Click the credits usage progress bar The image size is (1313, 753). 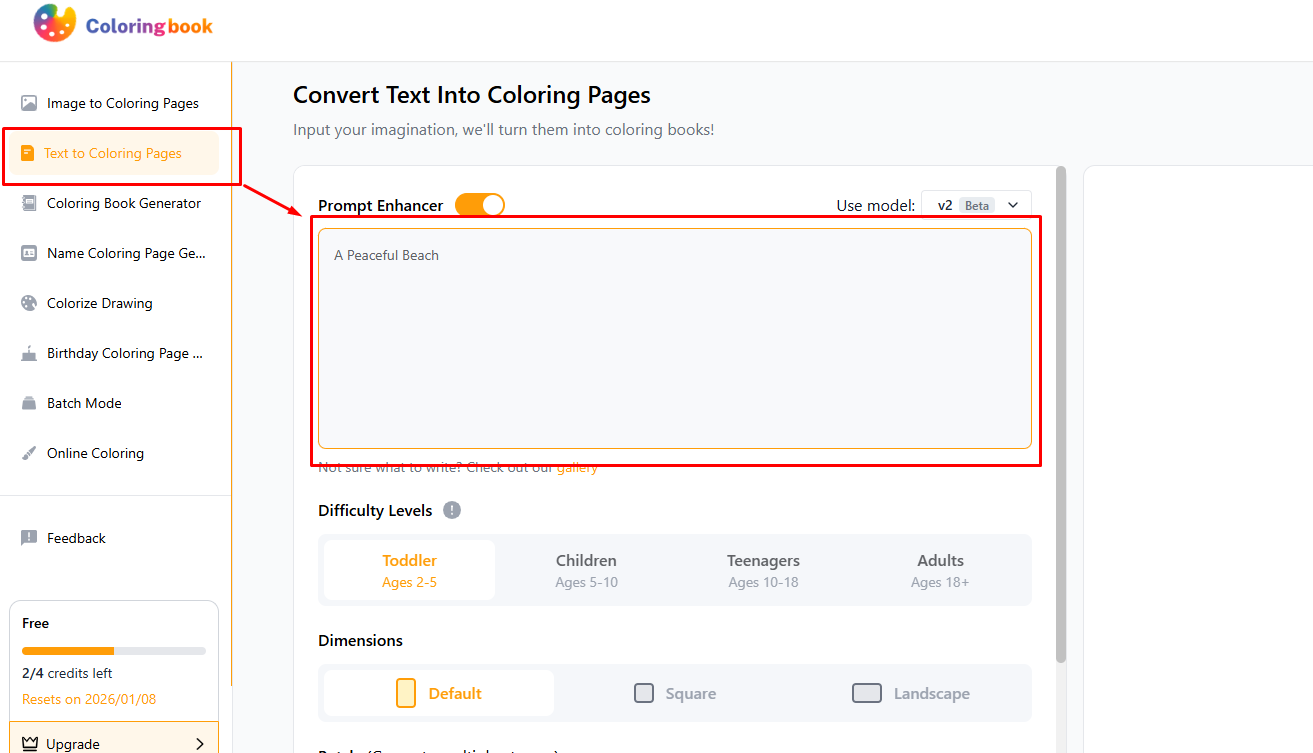[x=114, y=651]
